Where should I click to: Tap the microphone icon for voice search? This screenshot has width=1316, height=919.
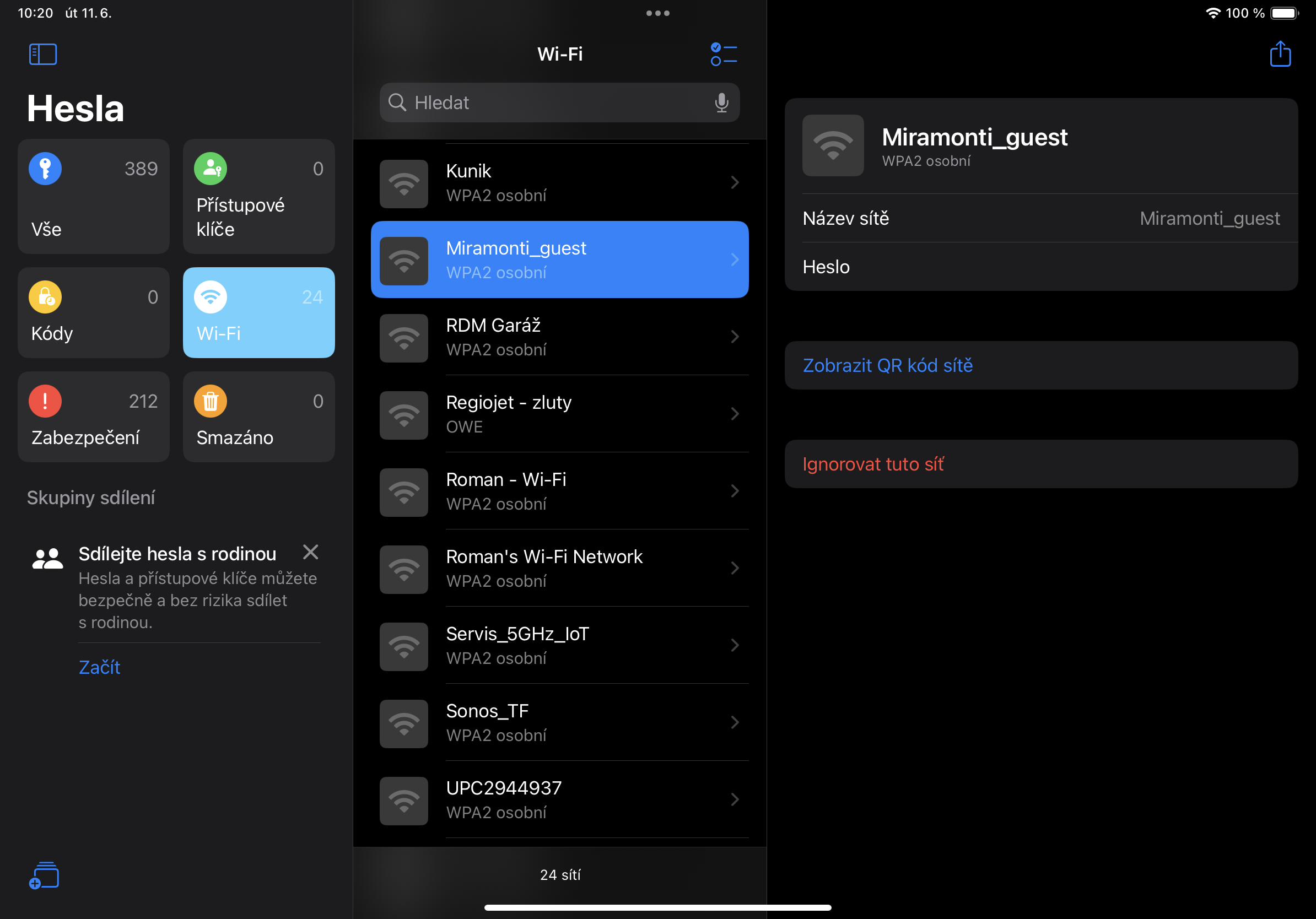tap(721, 102)
